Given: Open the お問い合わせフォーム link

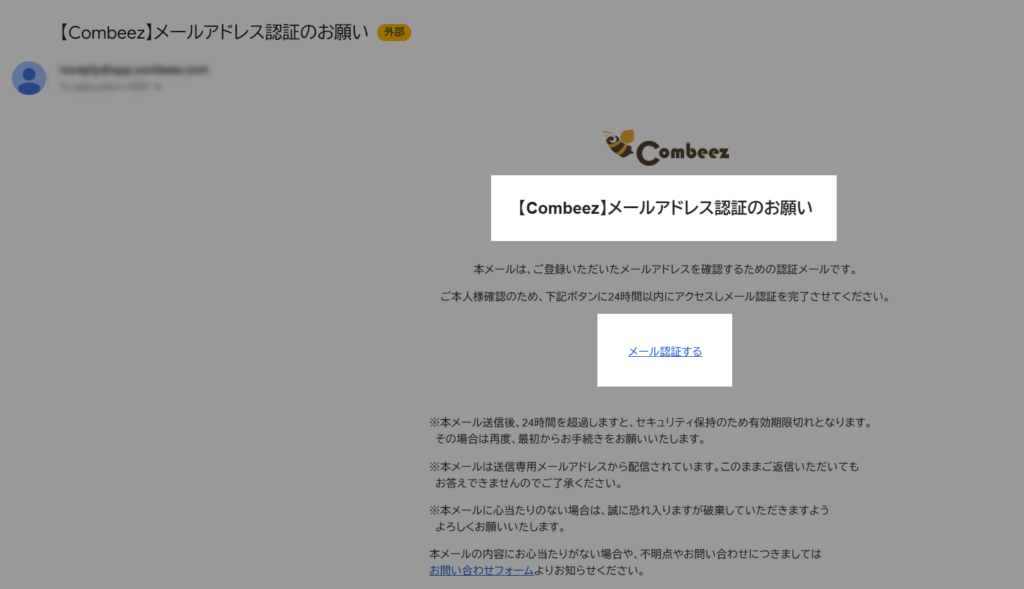Looking at the screenshot, I should pyautogui.click(x=481, y=571).
